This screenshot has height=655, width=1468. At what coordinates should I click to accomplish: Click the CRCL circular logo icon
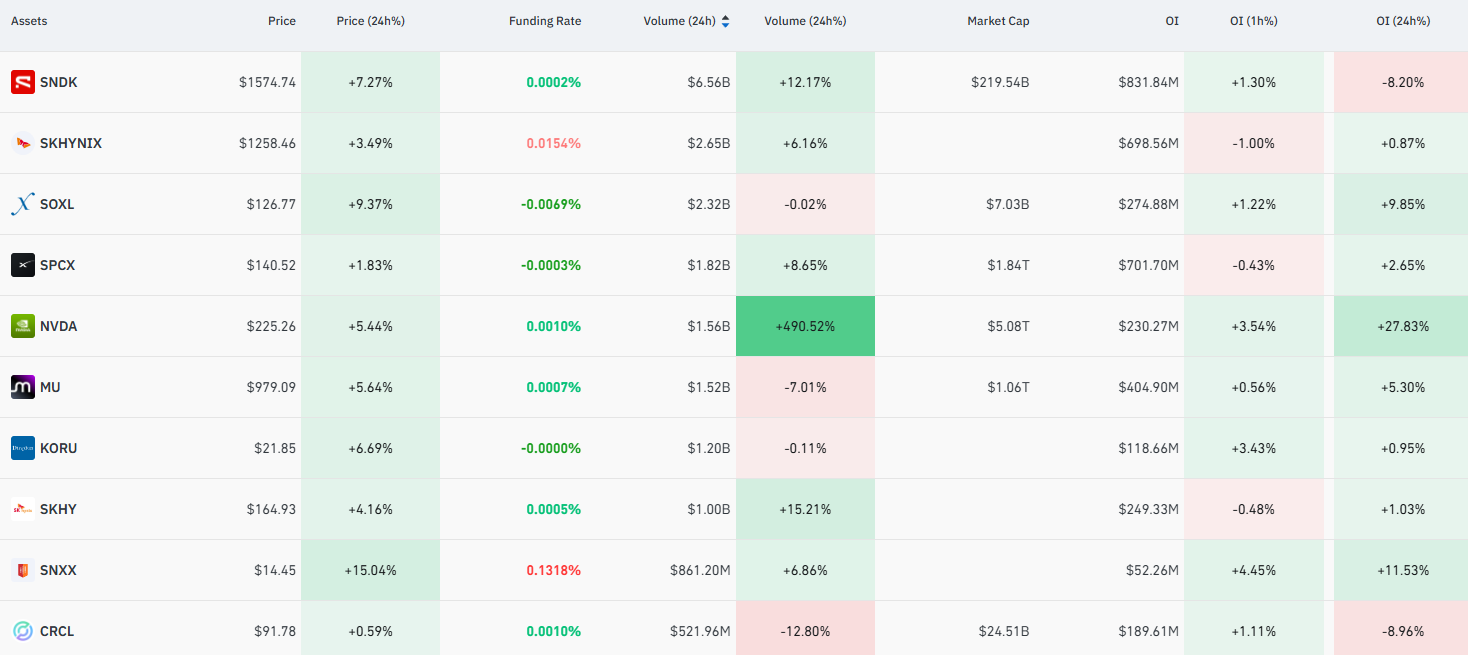tap(23, 631)
